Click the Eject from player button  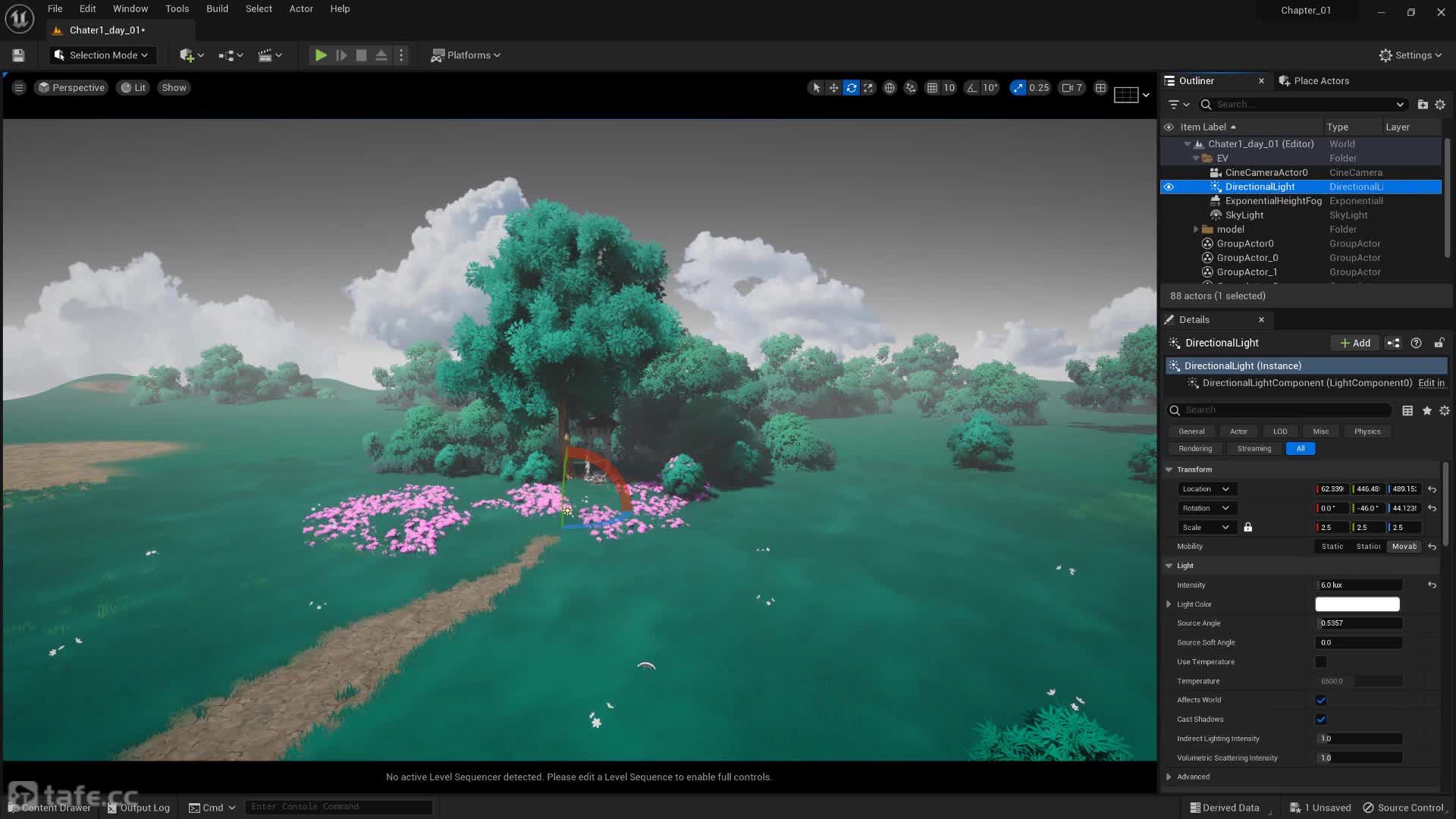point(381,55)
